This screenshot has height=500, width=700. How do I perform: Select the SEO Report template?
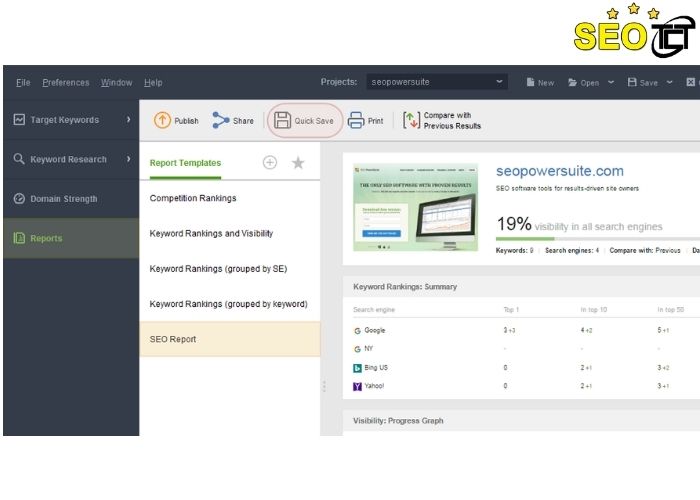[x=230, y=339]
